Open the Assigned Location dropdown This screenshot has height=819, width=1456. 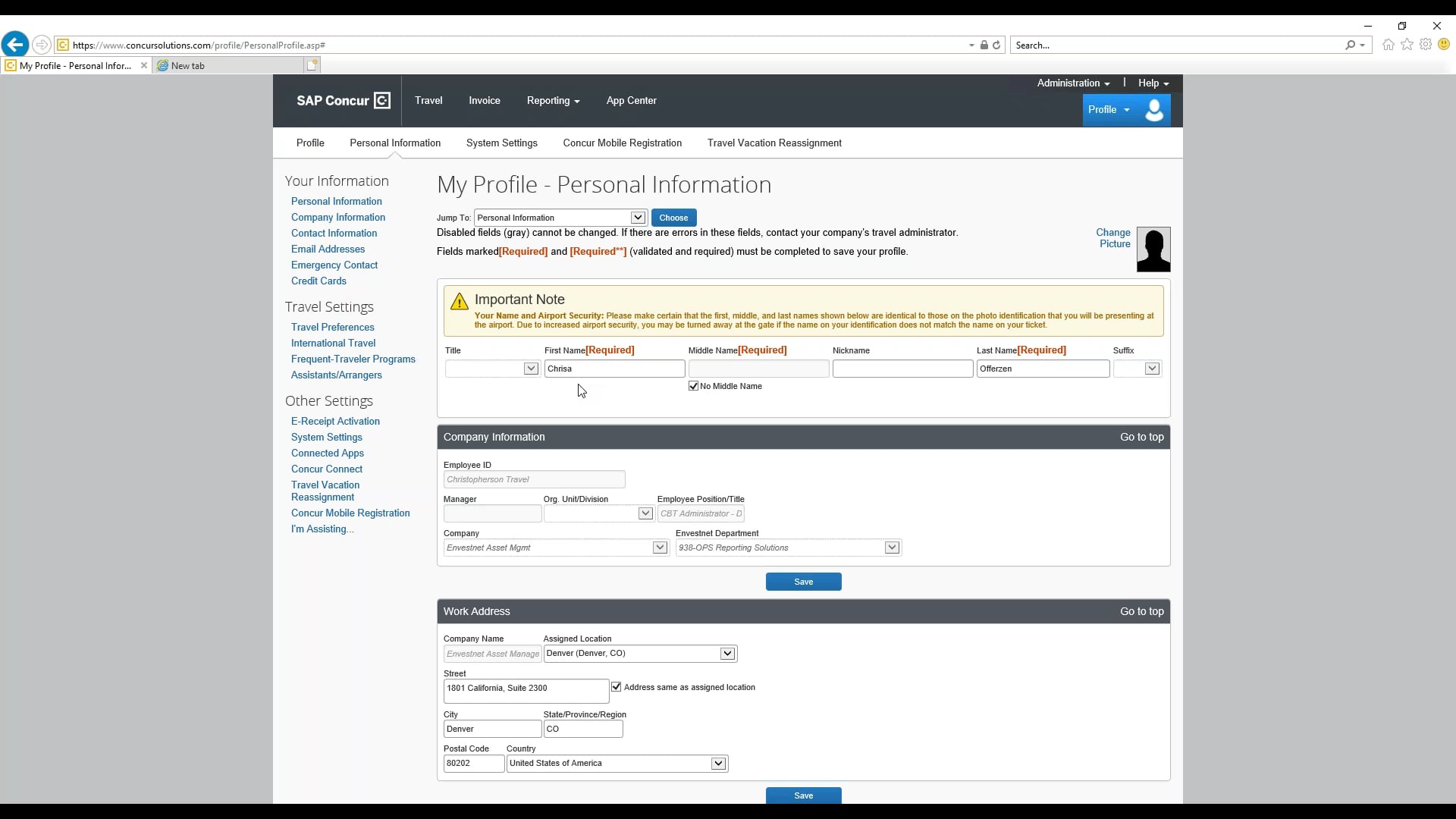[726, 654]
